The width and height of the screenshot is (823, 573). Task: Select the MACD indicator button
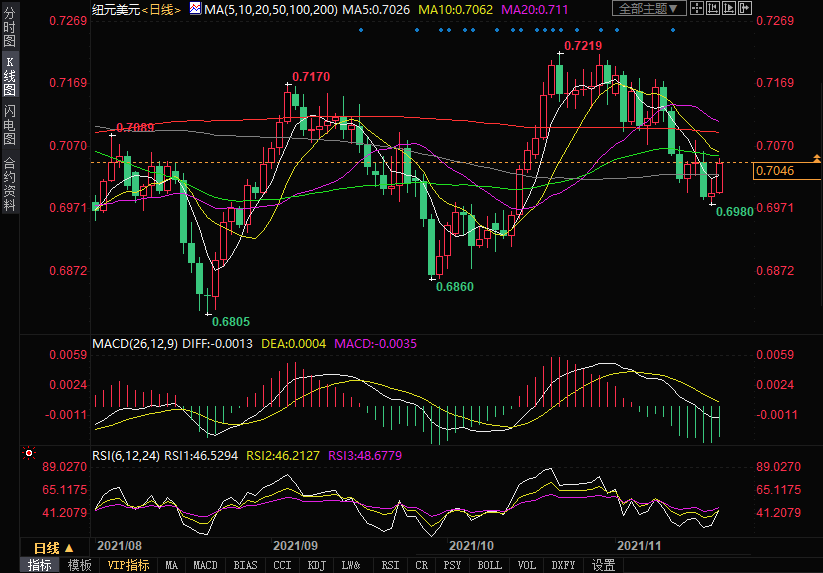tap(205, 565)
